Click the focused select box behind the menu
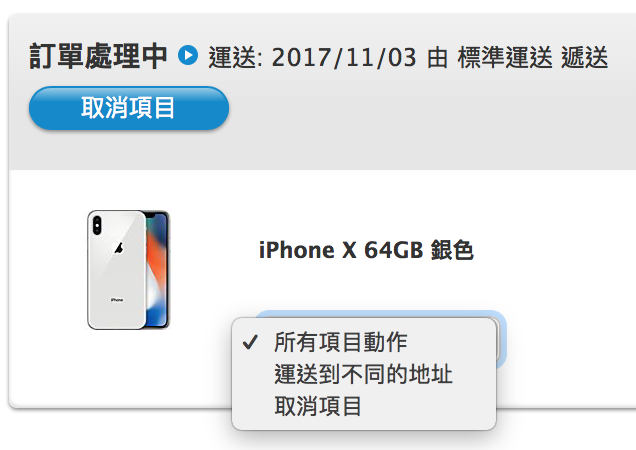 tap(501, 339)
